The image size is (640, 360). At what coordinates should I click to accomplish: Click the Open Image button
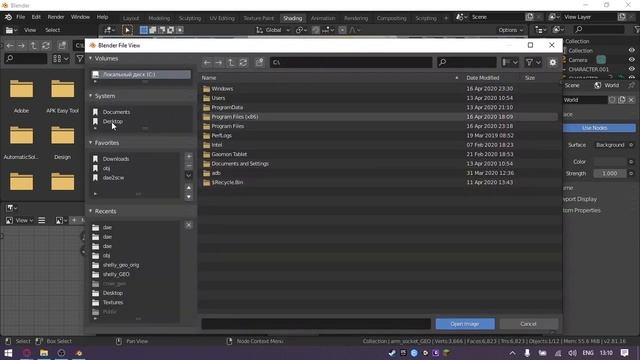click(x=465, y=324)
